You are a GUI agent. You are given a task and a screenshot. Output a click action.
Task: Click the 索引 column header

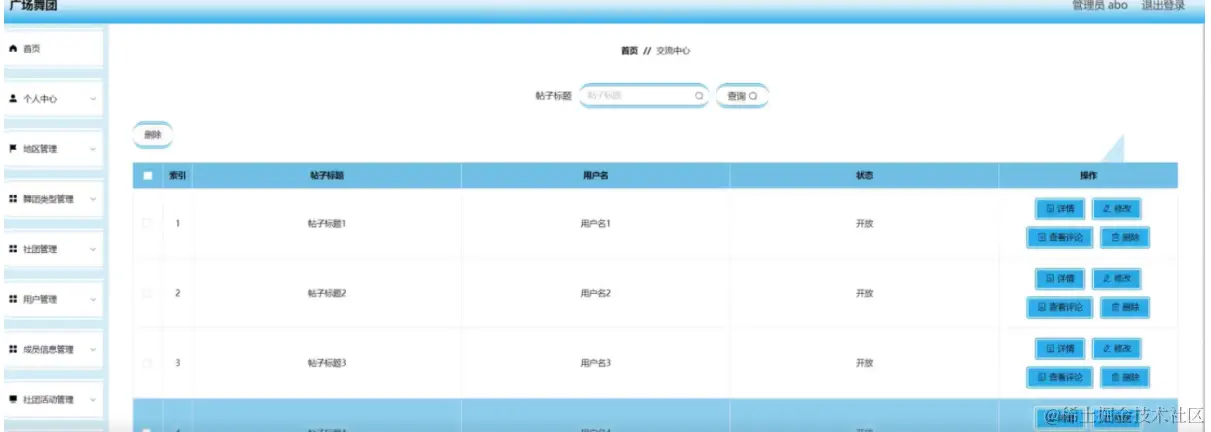177,175
